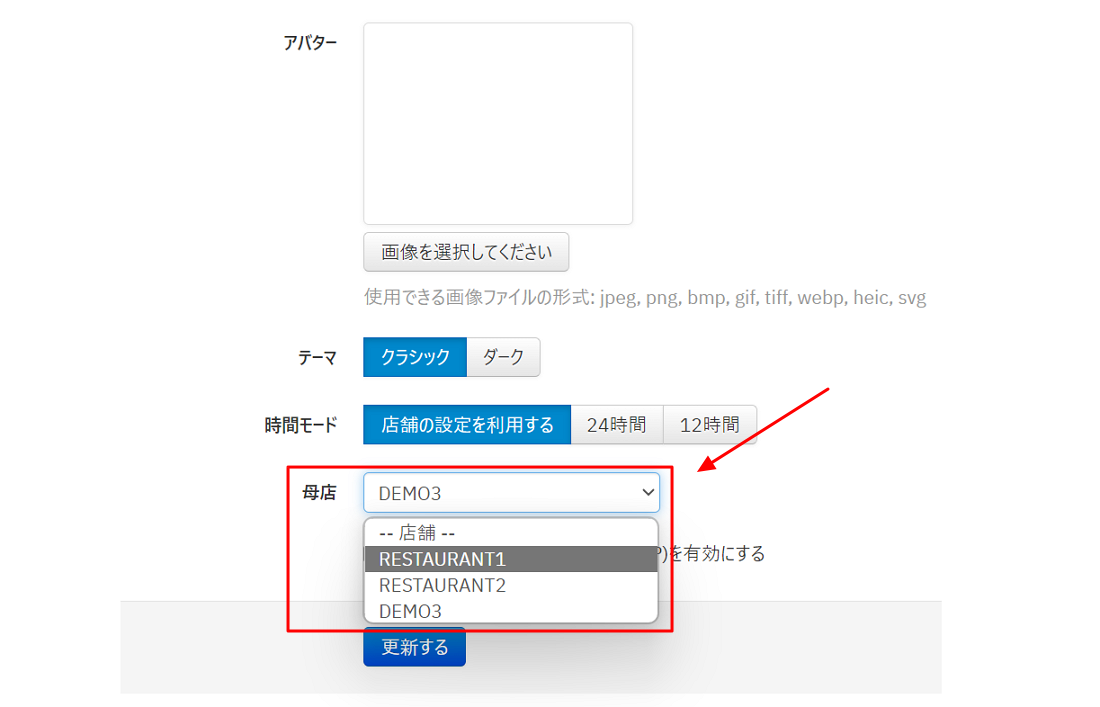1100x707 pixels.
Task: Switch theme to ダーク
Action: pos(503,357)
